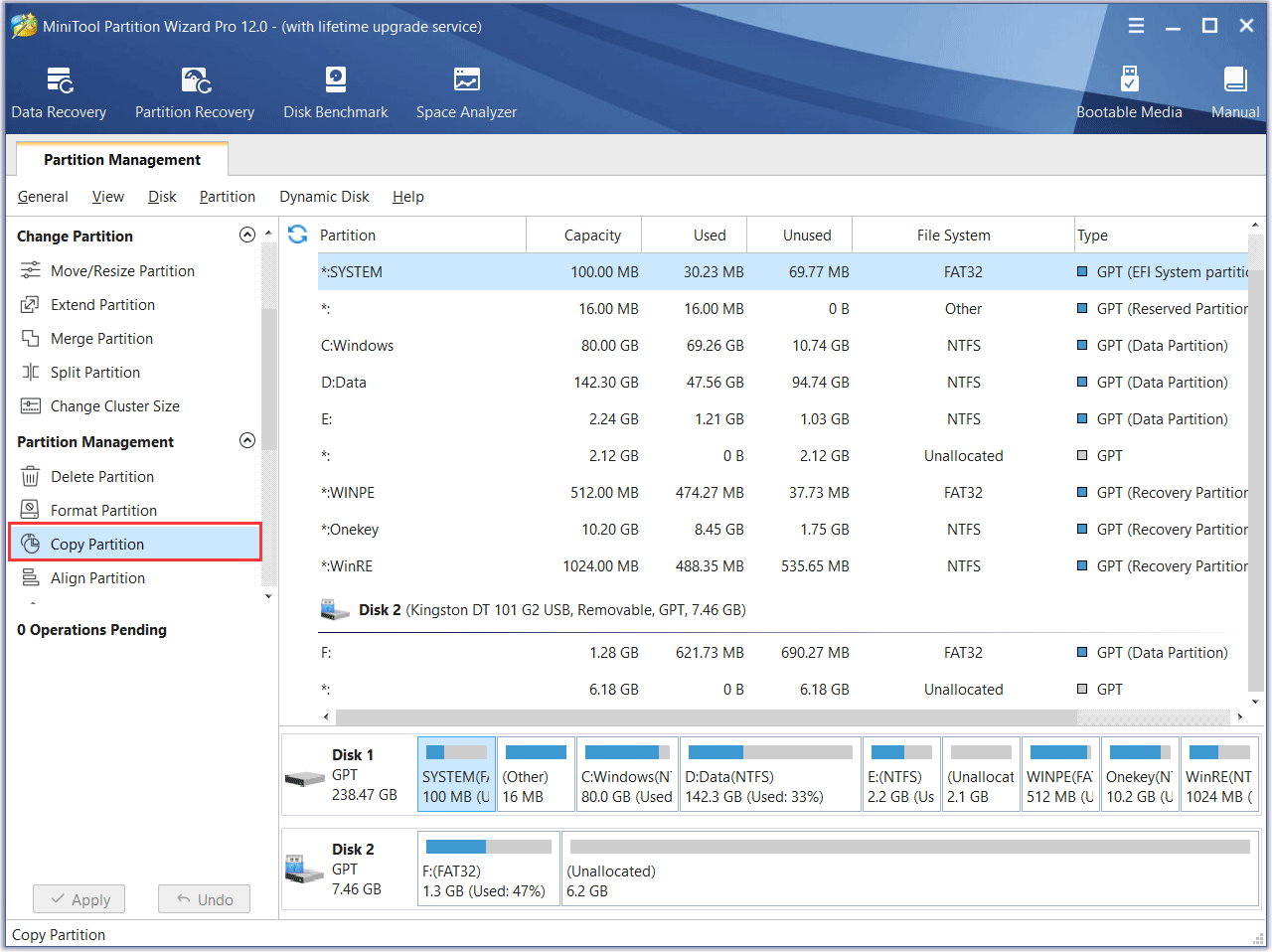Choose Delete Partition
The width and height of the screenshot is (1272, 952).
[x=102, y=476]
